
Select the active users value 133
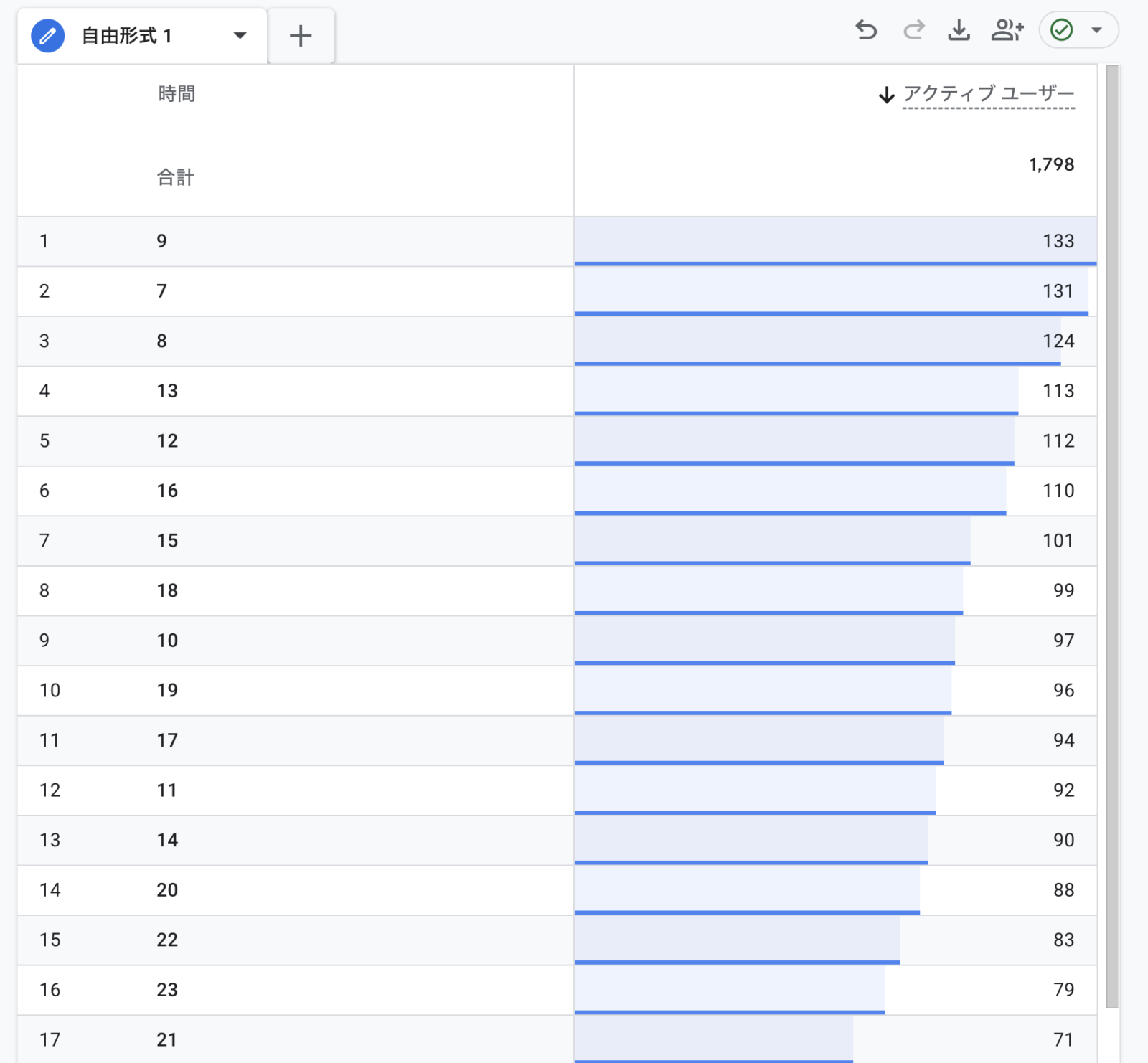click(1058, 241)
